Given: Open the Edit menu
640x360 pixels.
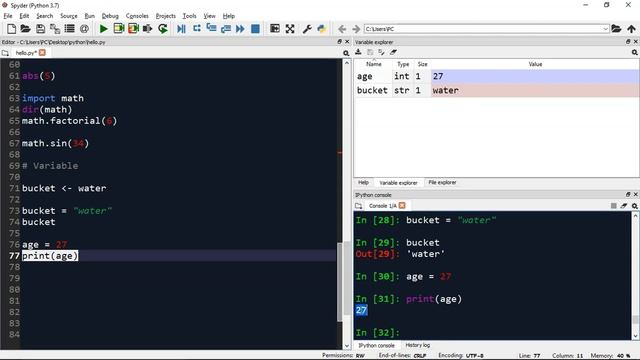Looking at the screenshot, I should 24,16.
